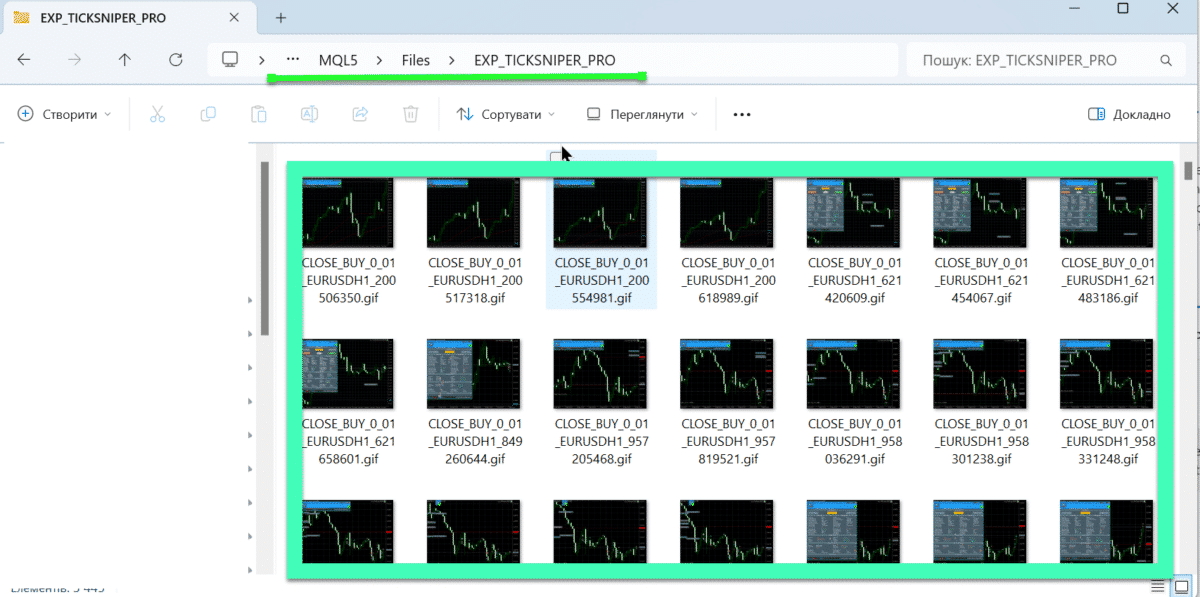
Task: Click the Cut scissors icon
Action: (157, 114)
